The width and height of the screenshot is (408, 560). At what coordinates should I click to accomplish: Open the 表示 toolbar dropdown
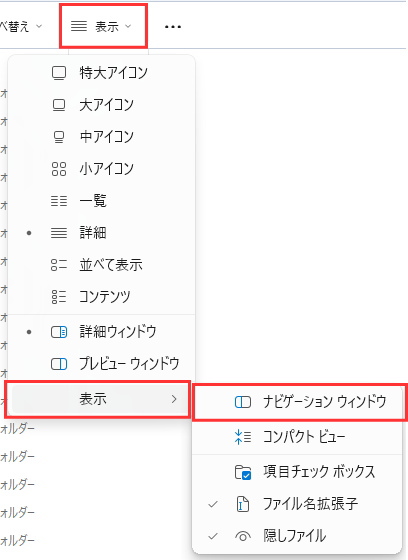click(103, 26)
